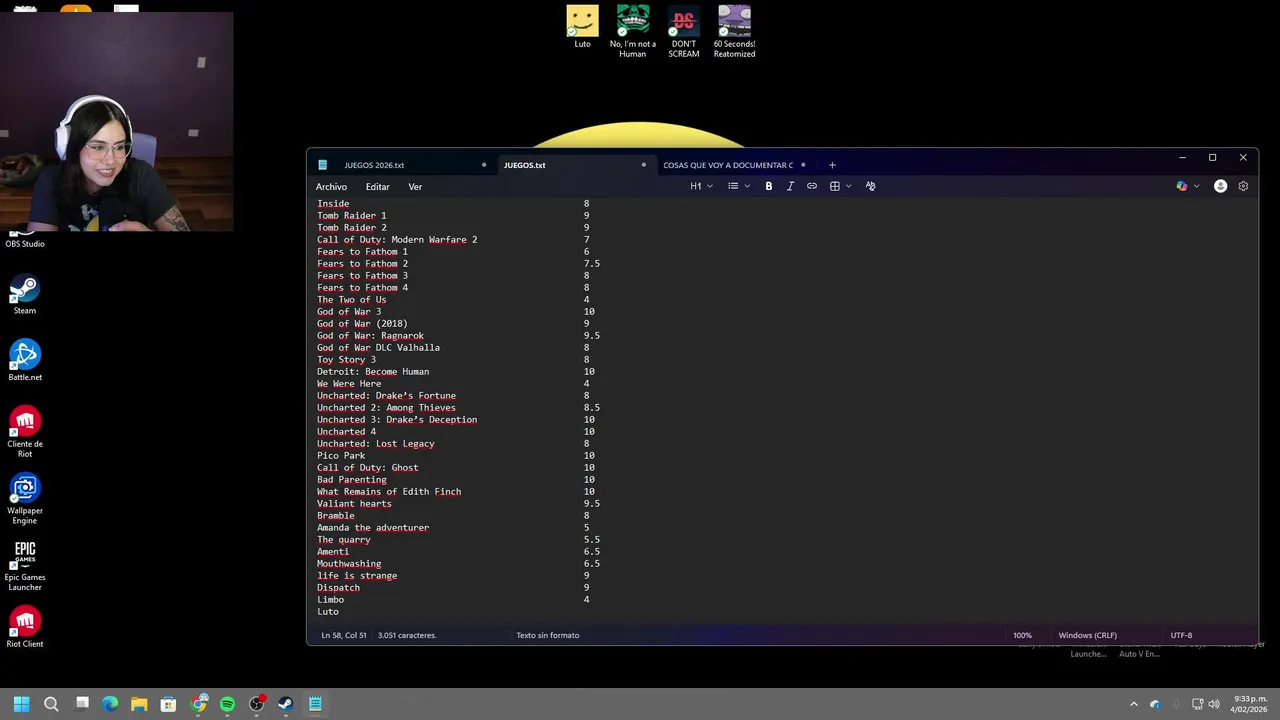Screen dimensions: 1280x720
Task: Click the 'Uncharted: Lost Legacy' line
Action: [x=376, y=444]
